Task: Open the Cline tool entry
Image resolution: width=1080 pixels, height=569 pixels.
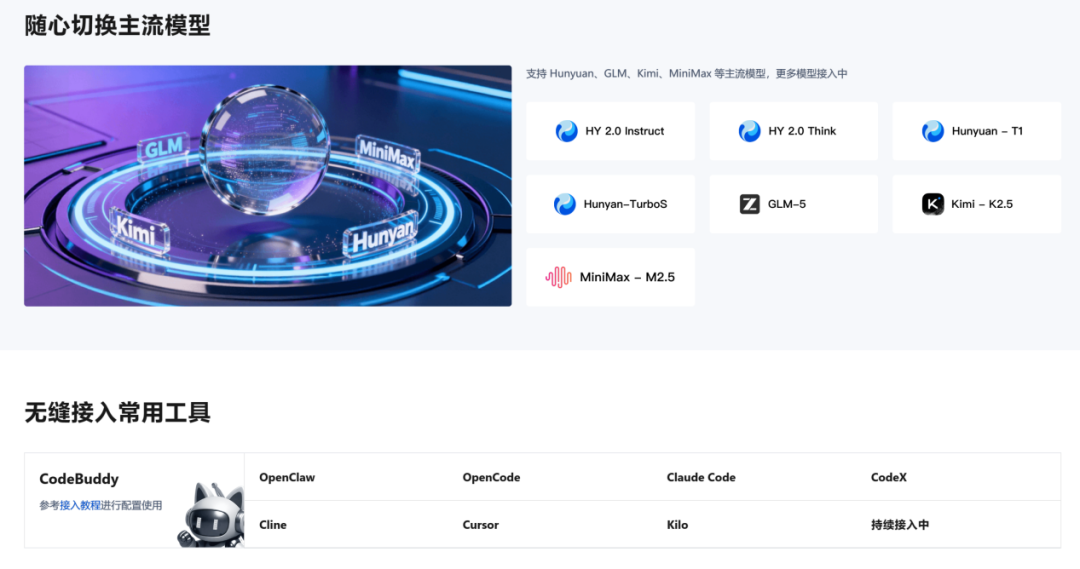Action: (273, 525)
